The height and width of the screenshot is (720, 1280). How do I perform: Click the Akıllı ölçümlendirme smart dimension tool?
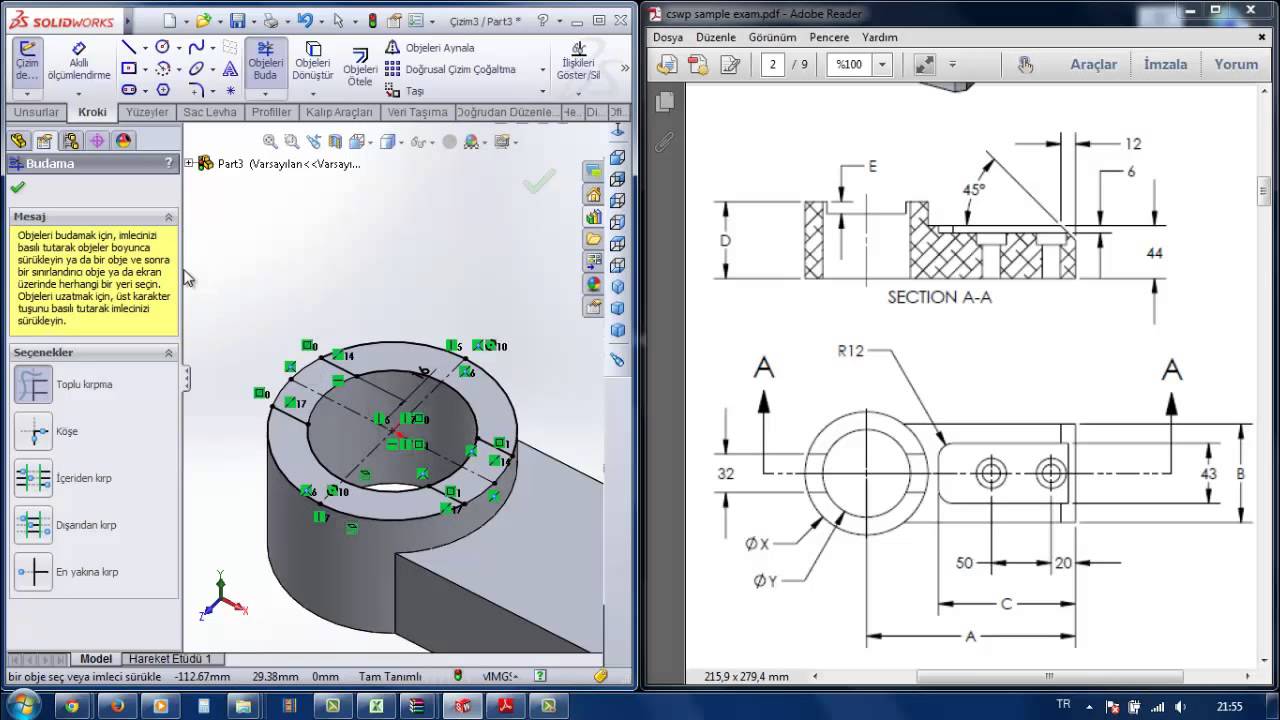point(79,62)
